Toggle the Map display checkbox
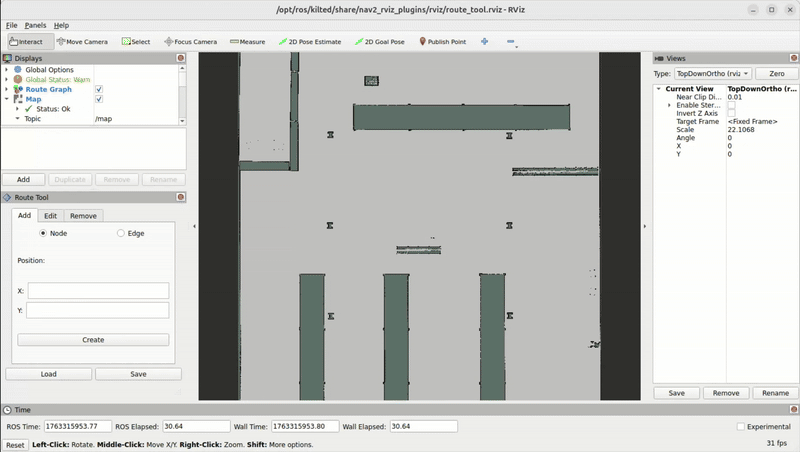The height and width of the screenshot is (452, 800). click(x=99, y=99)
